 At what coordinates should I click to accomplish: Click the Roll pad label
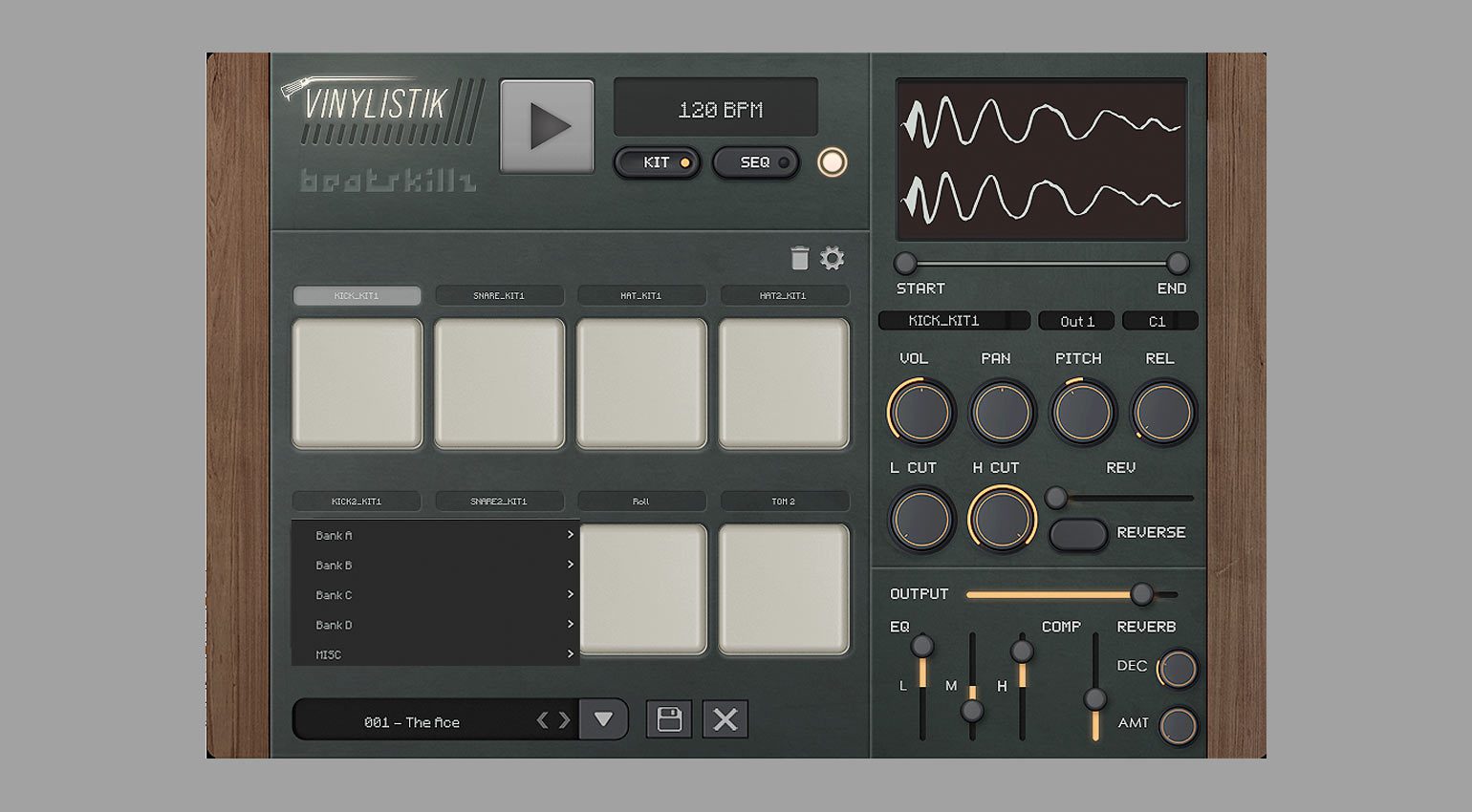pyautogui.click(x=641, y=501)
